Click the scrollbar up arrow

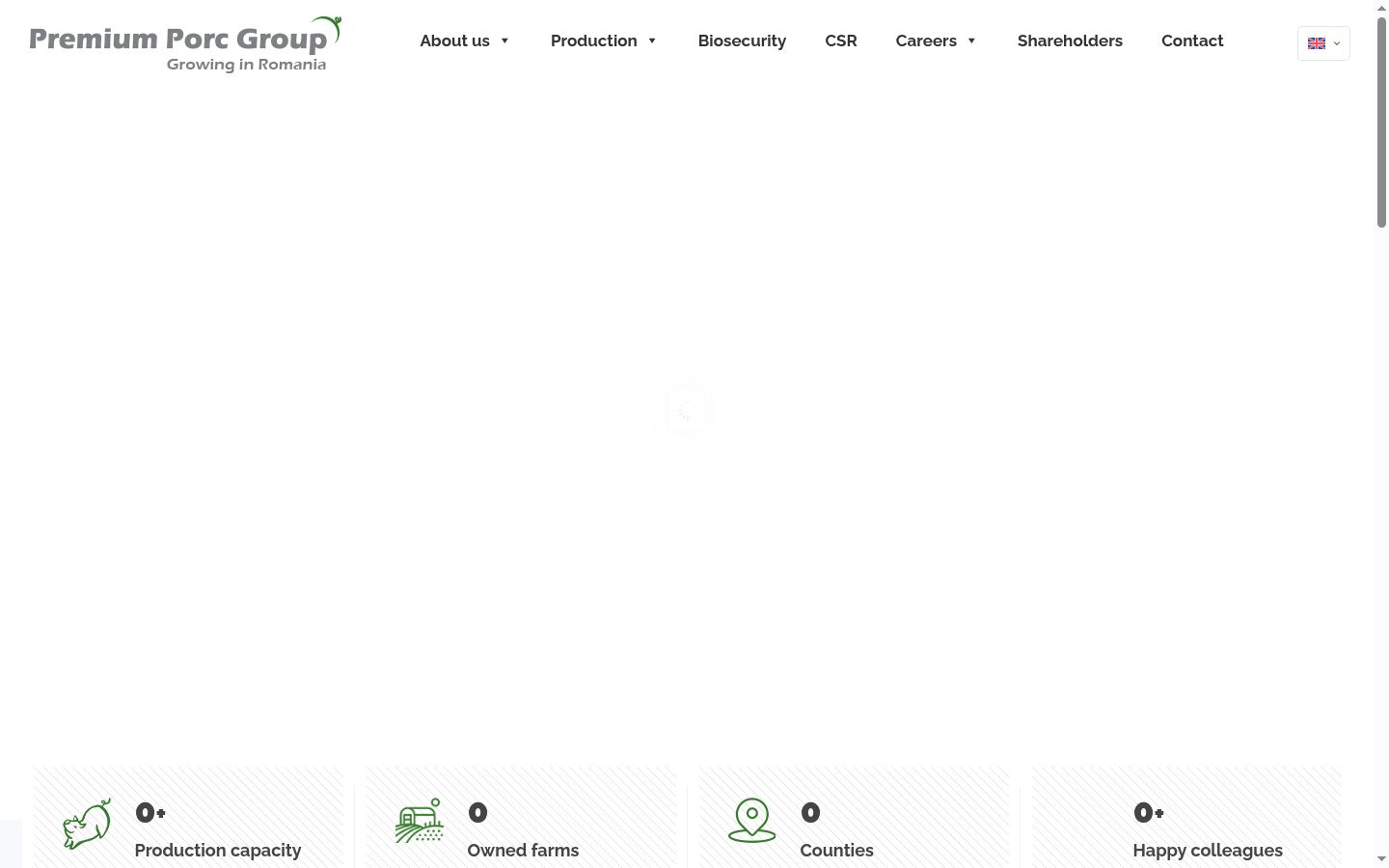(x=1381, y=8)
